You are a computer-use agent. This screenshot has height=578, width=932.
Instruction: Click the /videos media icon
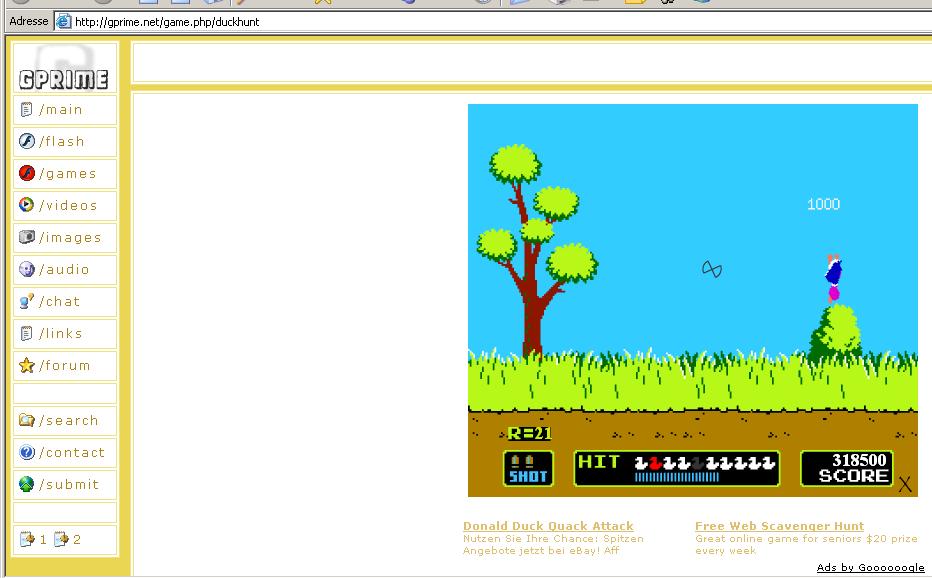pyautogui.click(x=27, y=206)
